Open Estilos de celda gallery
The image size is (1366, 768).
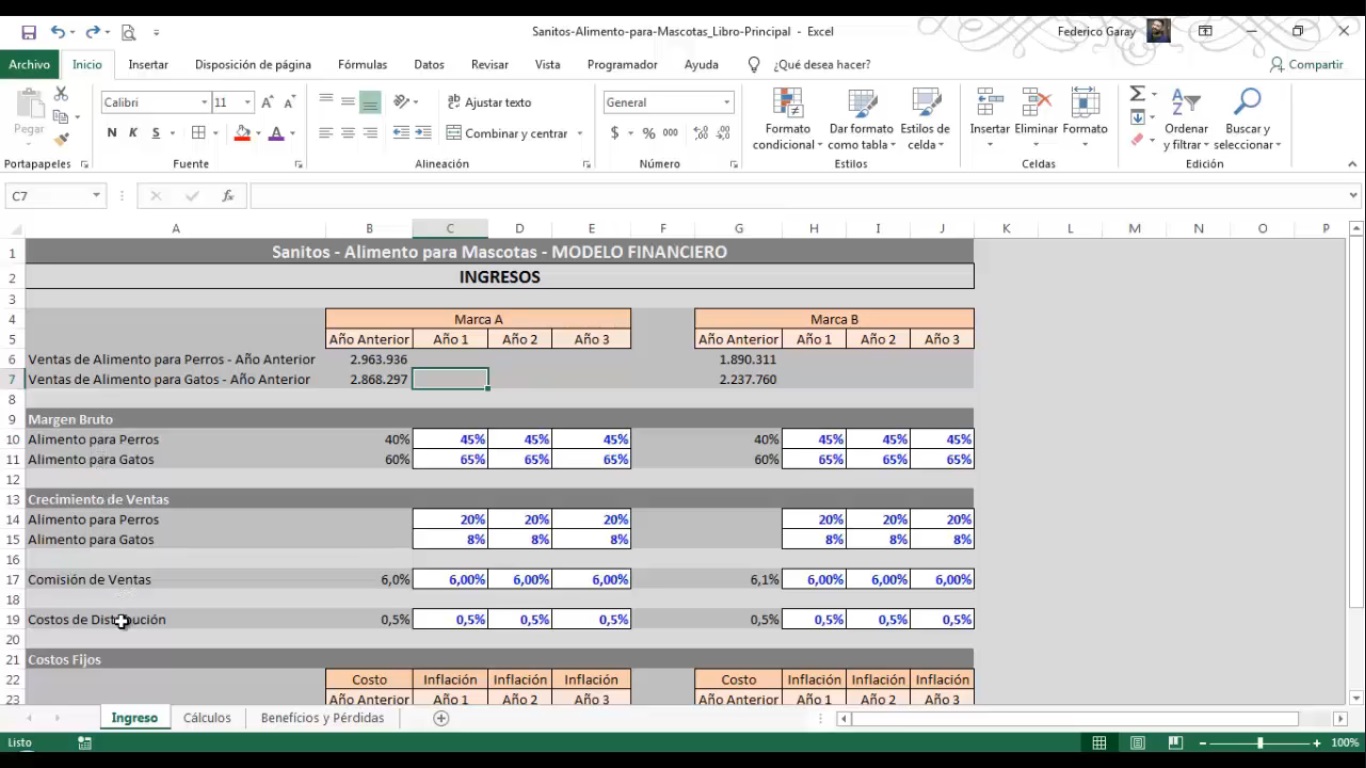pyautogui.click(x=925, y=119)
